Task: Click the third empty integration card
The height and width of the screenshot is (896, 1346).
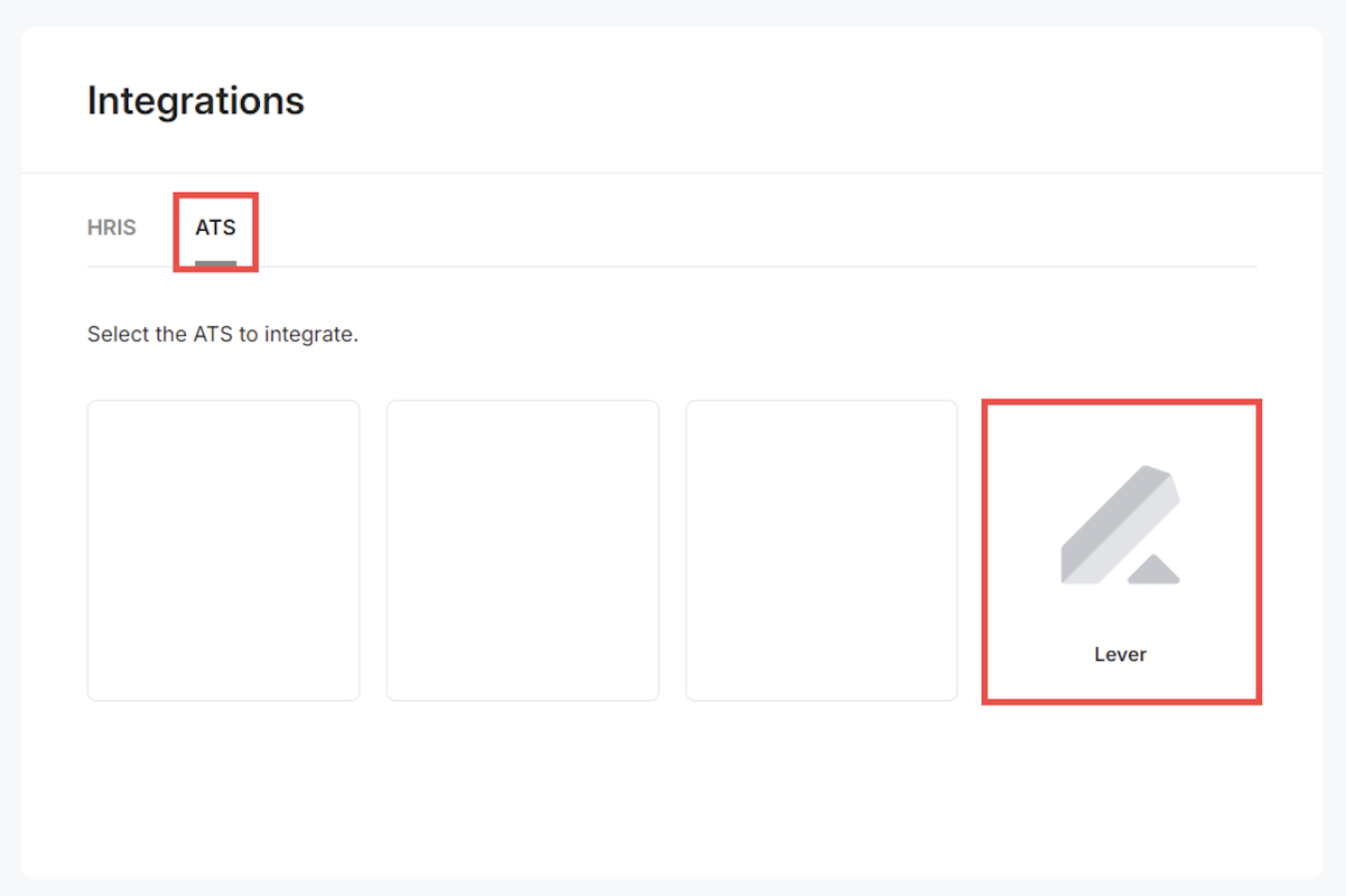Action: 821,551
